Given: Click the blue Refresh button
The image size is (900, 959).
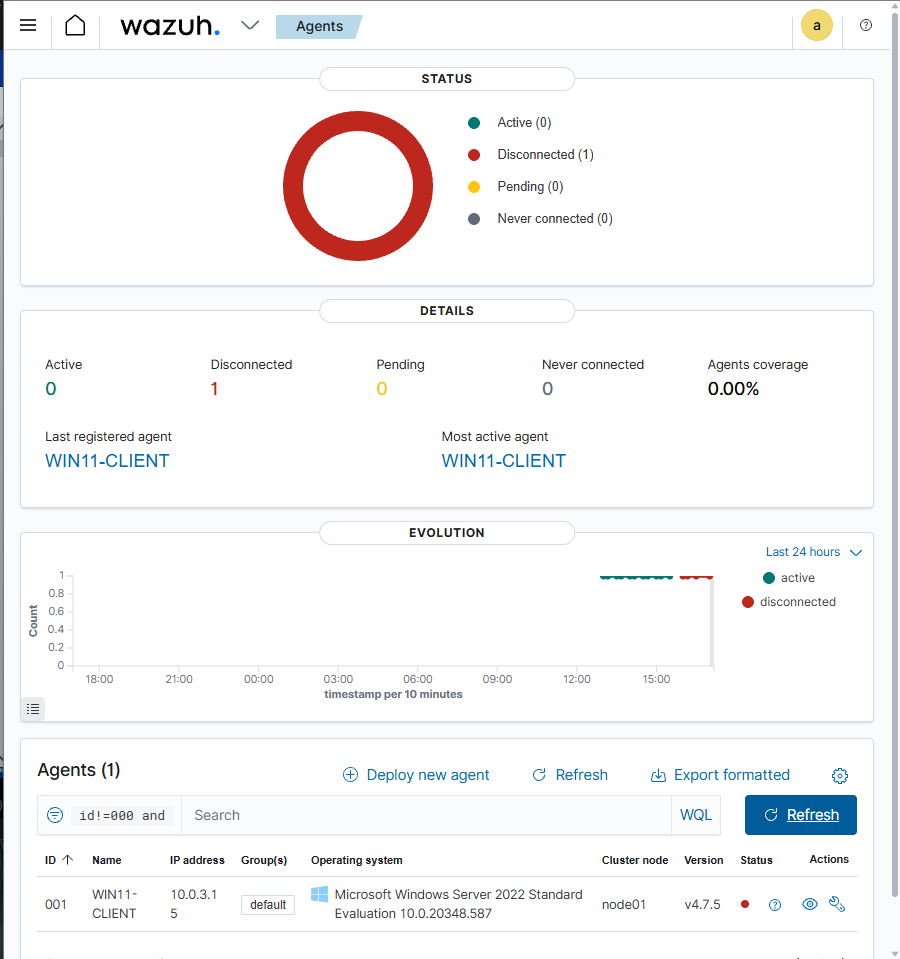Looking at the screenshot, I should pos(800,815).
